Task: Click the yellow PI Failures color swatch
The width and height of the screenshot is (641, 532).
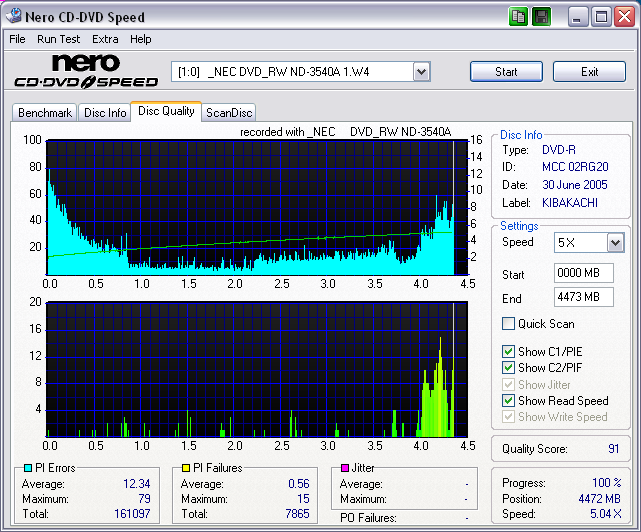Action: (x=186, y=468)
